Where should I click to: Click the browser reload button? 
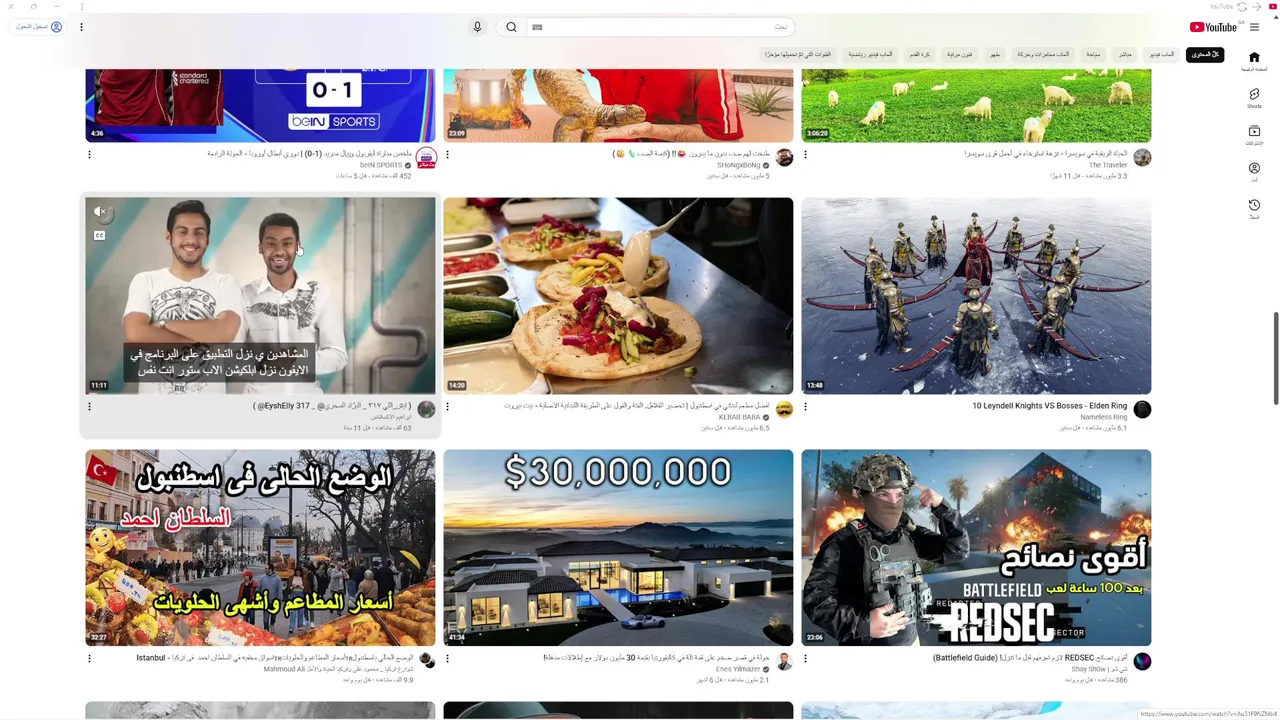pyautogui.click(x=1242, y=7)
